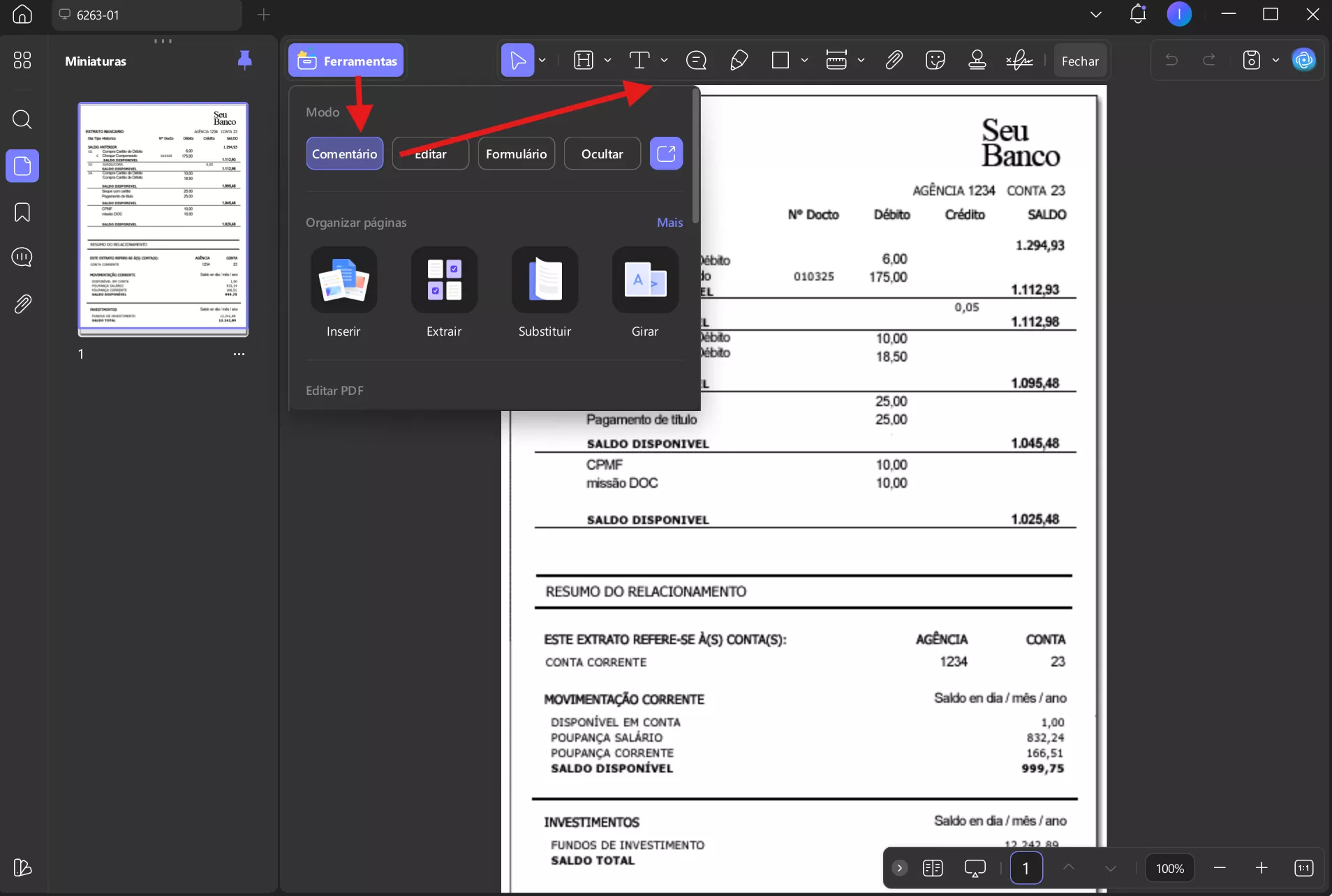Open the Ferramentas menu
Screen dimensions: 1332x896
coord(346,61)
